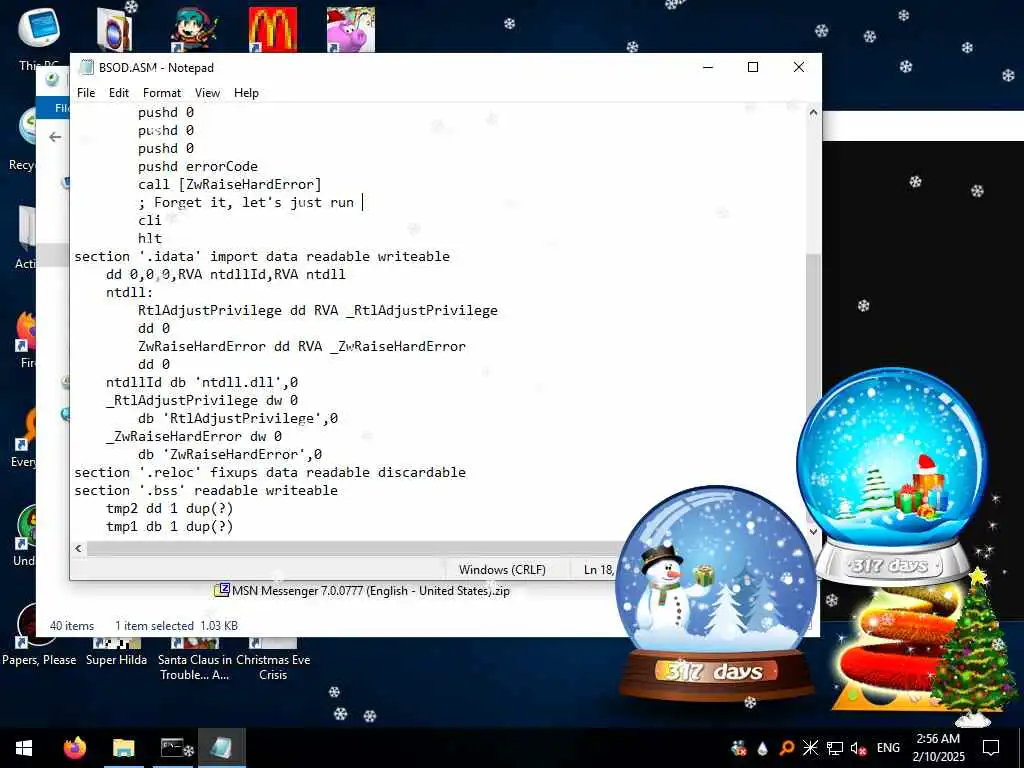Screen dimensions: 1024x768
Task: Click the snowman snow globe countdown gadget
Action: 715,592
